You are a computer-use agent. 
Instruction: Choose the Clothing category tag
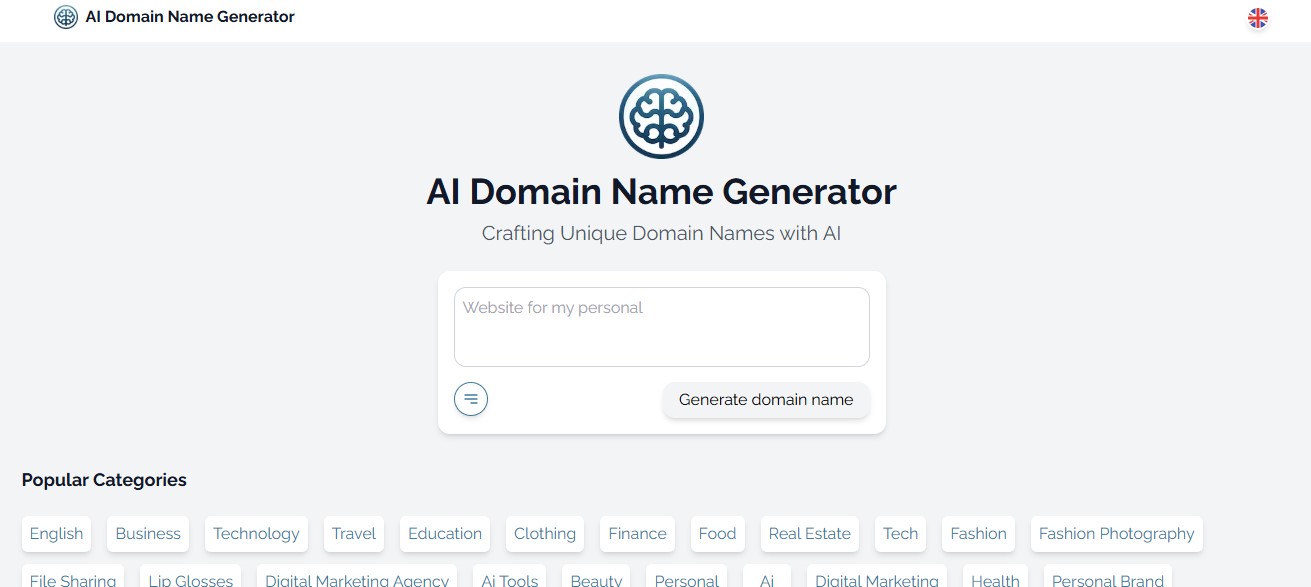click(x=545, y=534)
